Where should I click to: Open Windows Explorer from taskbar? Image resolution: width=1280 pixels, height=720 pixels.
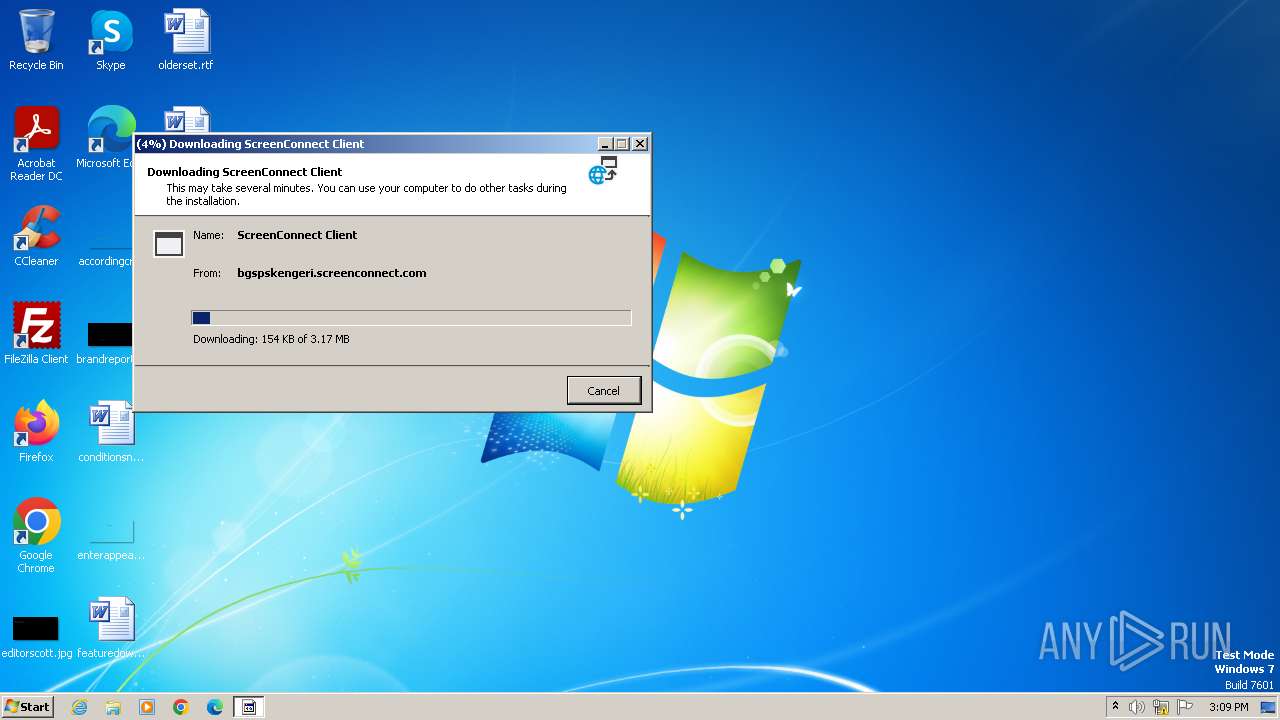113,707
